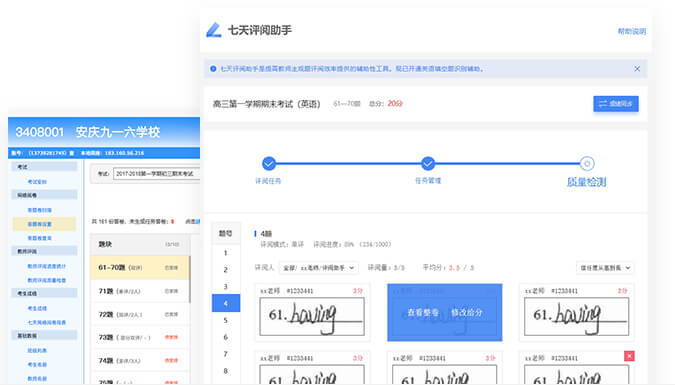Select question number 3 in the 题号 list

click(x=226, y=287)
